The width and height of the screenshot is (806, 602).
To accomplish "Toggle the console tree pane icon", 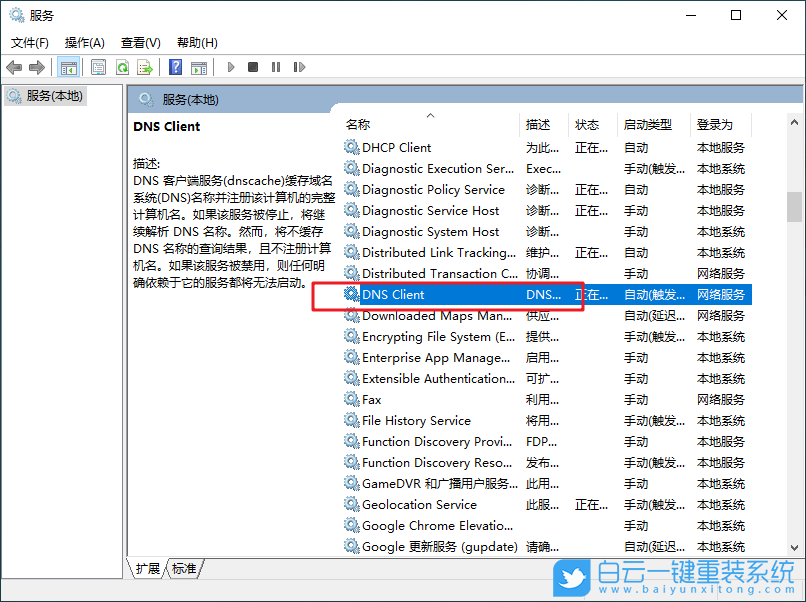I will (67, 67).
